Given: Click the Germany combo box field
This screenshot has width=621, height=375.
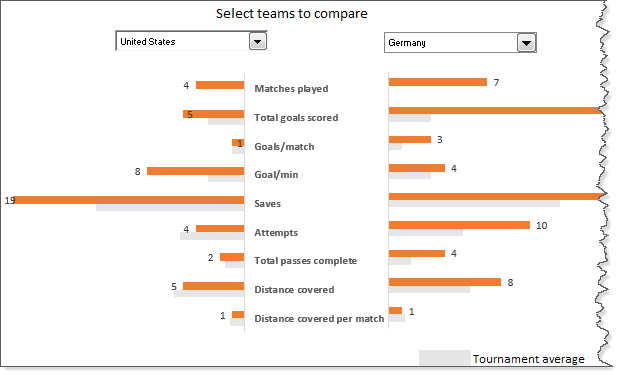Looking at the screenshot, I should click(x=460, y=43).
